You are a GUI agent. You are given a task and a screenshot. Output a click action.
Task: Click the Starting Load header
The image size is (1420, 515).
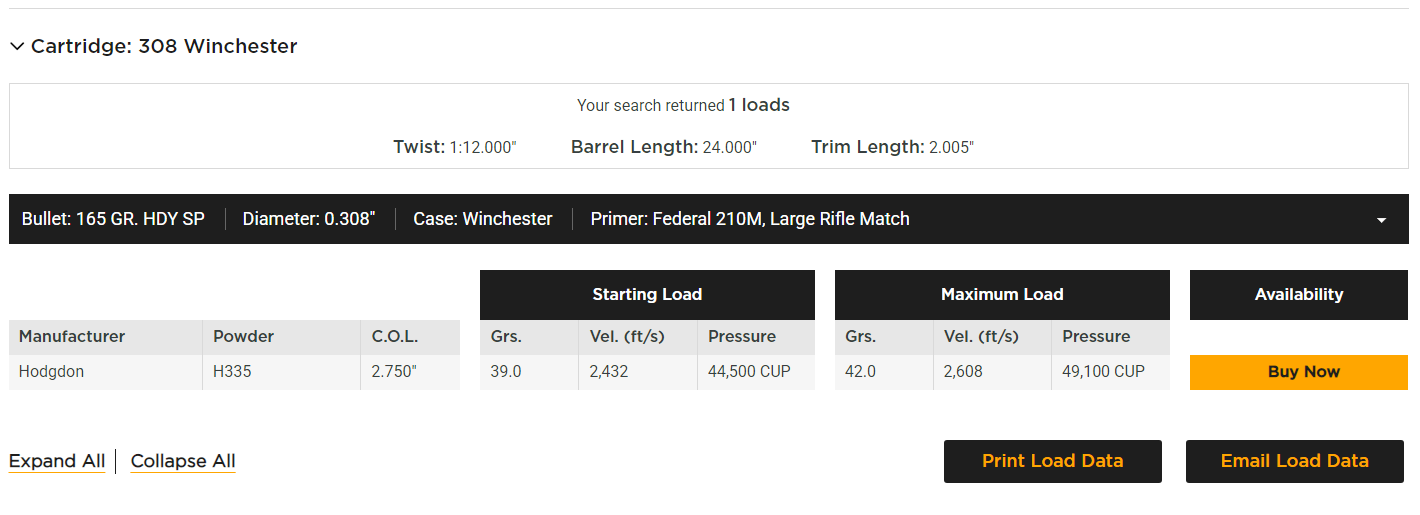point(647,295)
